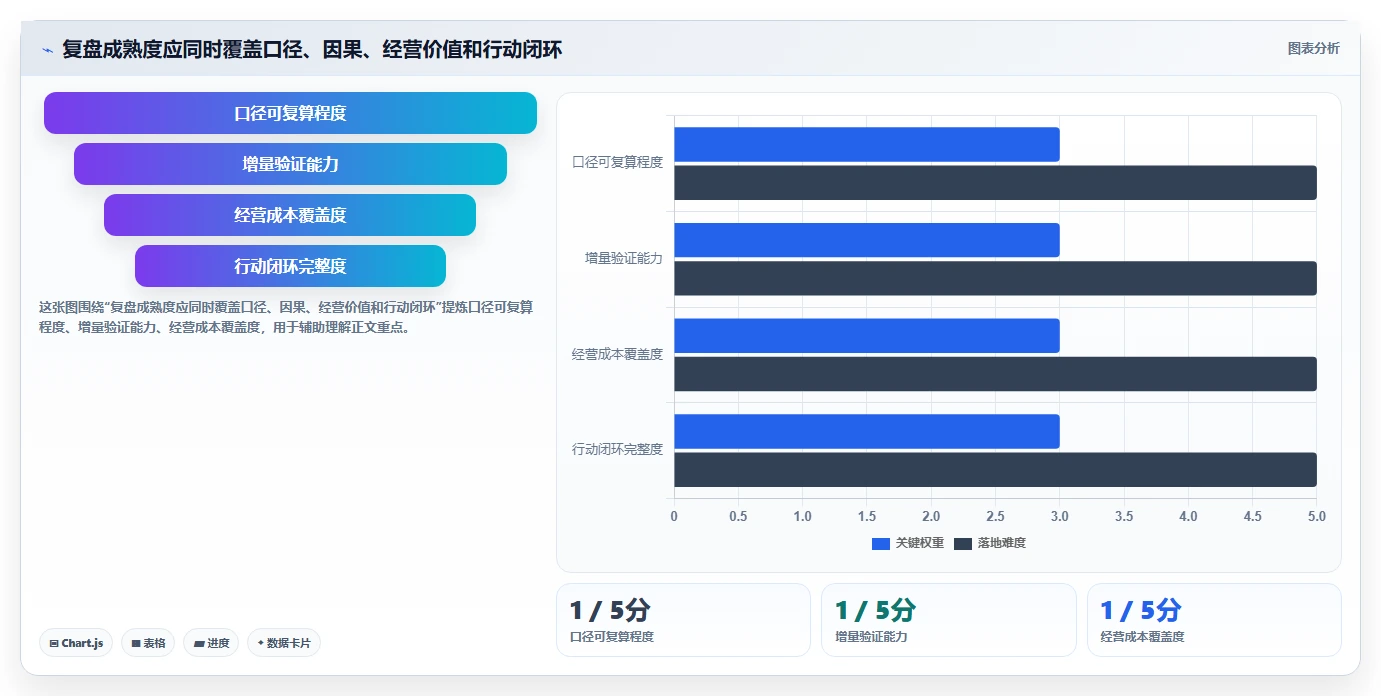Click the dark bar for 经营成本覆盖度

[x=995, y=374]
